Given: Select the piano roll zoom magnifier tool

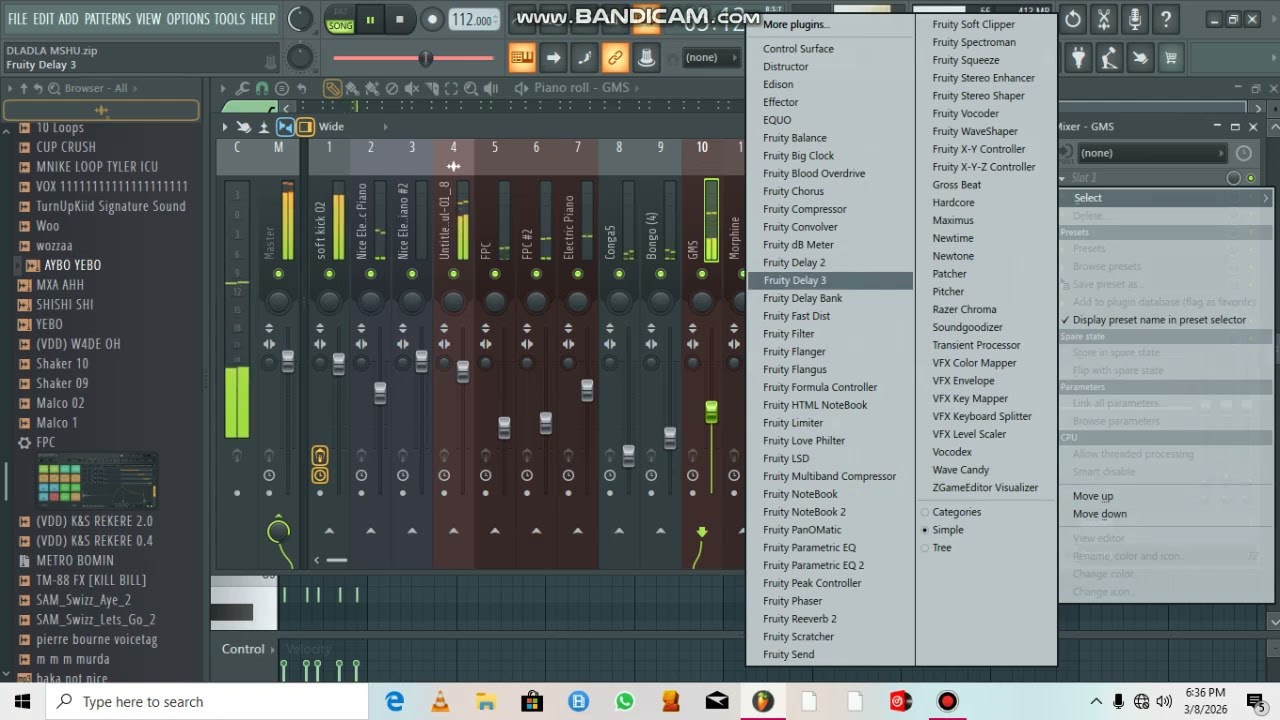Looking at the screenshot, I should [471, 88].
